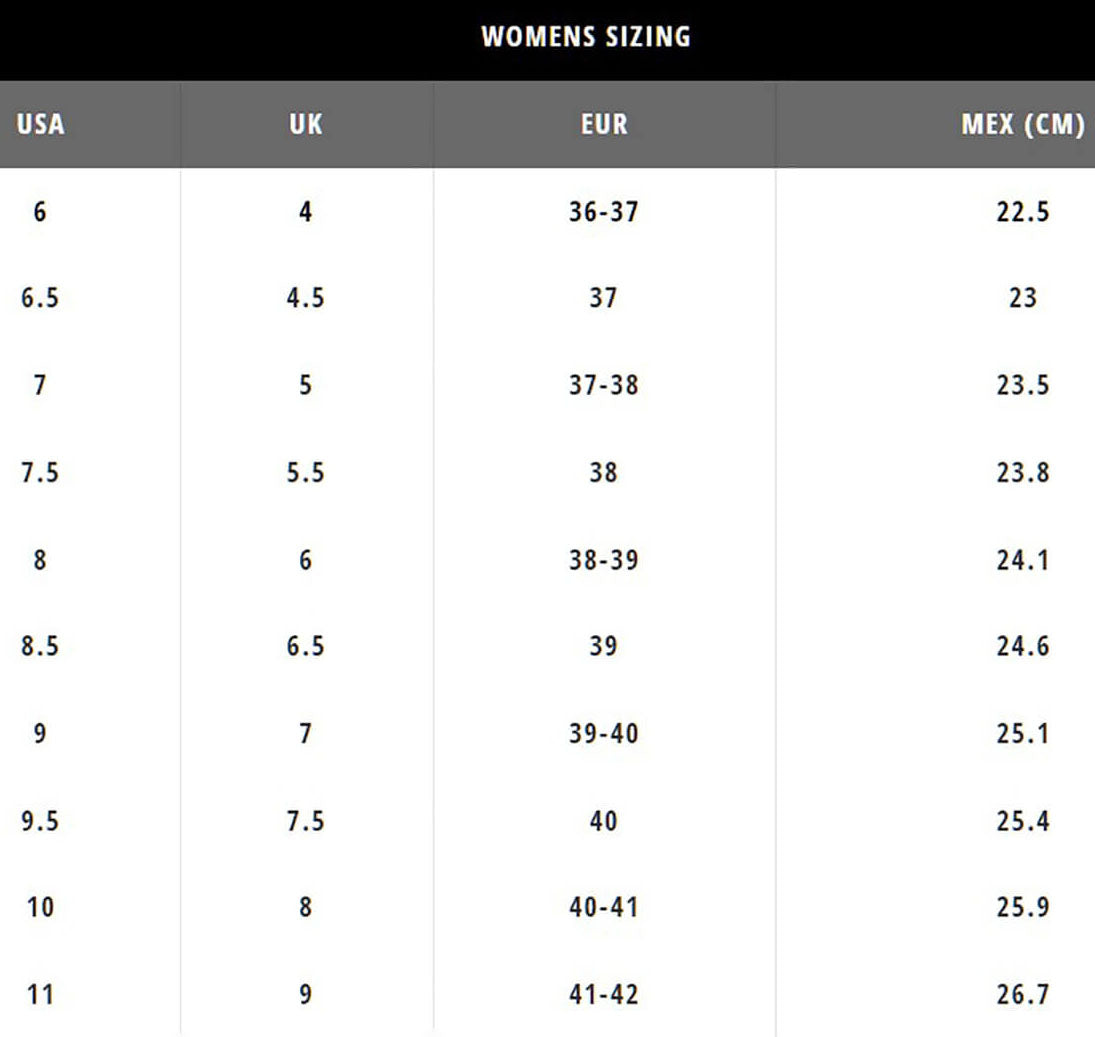Screen dimensions: 1095x1037
Task: Click the MEX (CM) column header
Action: pos(1022,124)
